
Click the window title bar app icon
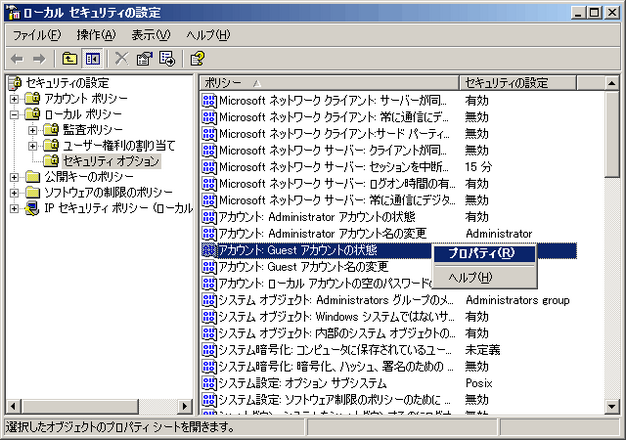(x=14, y=13)
